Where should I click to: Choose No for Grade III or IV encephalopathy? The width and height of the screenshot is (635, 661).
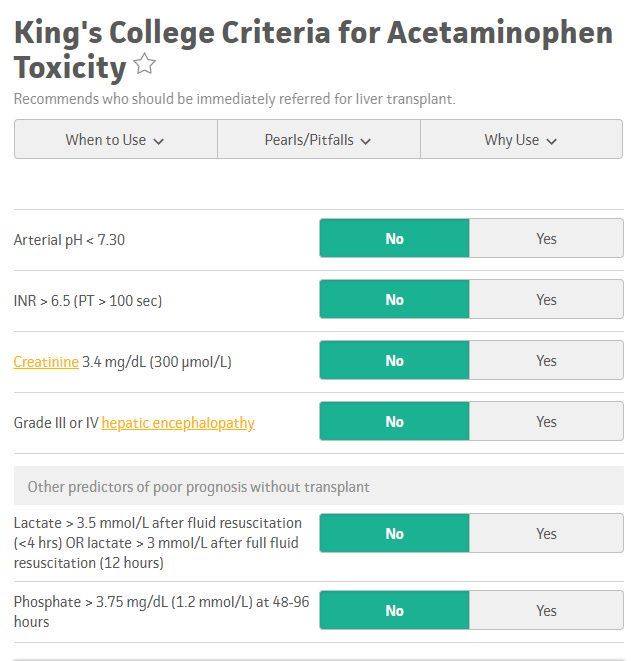point(394,421)
